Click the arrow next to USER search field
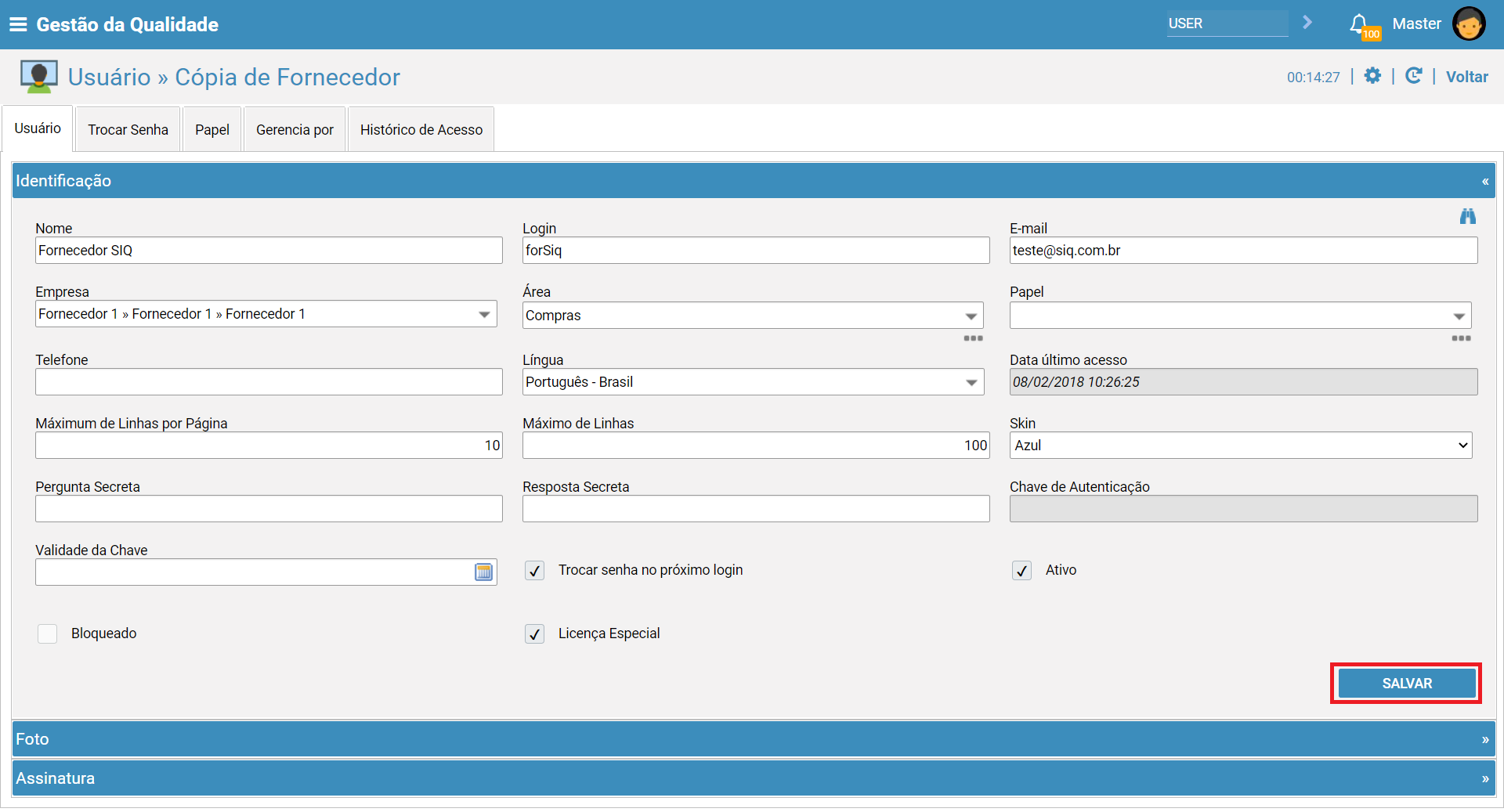1504x812 pixels. (1307, 23)
